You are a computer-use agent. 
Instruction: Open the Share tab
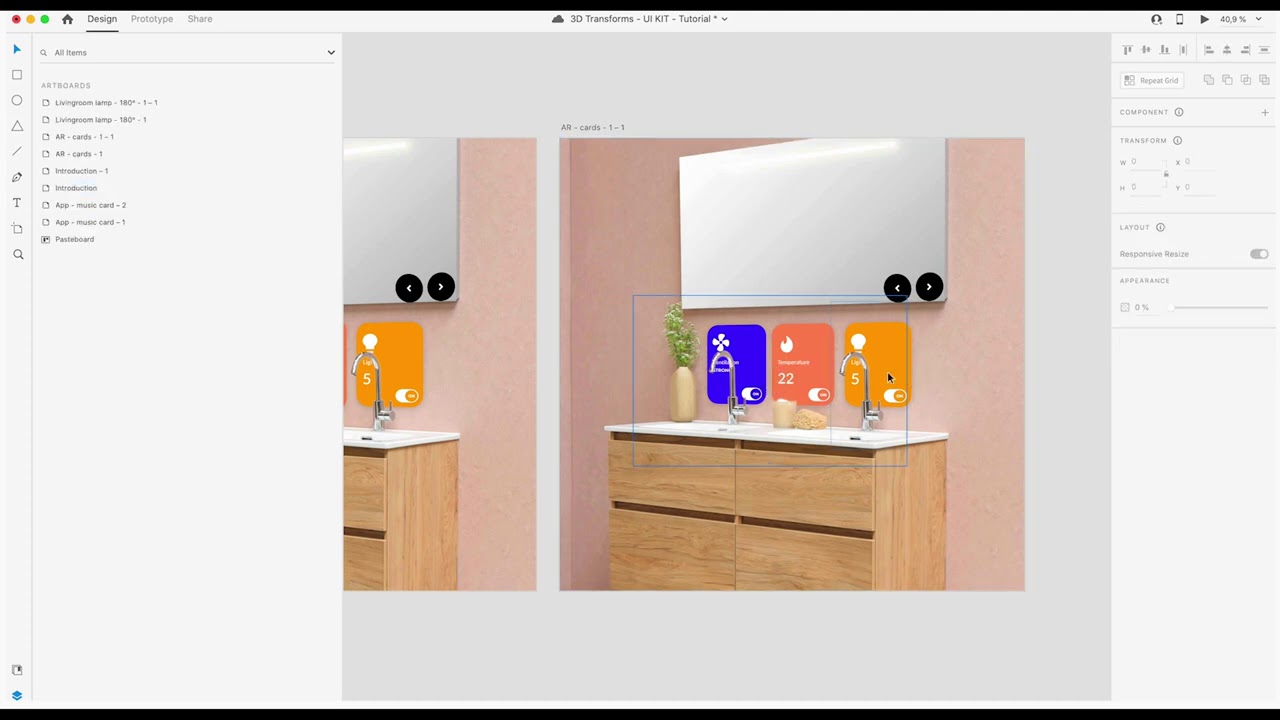point(199,18)
